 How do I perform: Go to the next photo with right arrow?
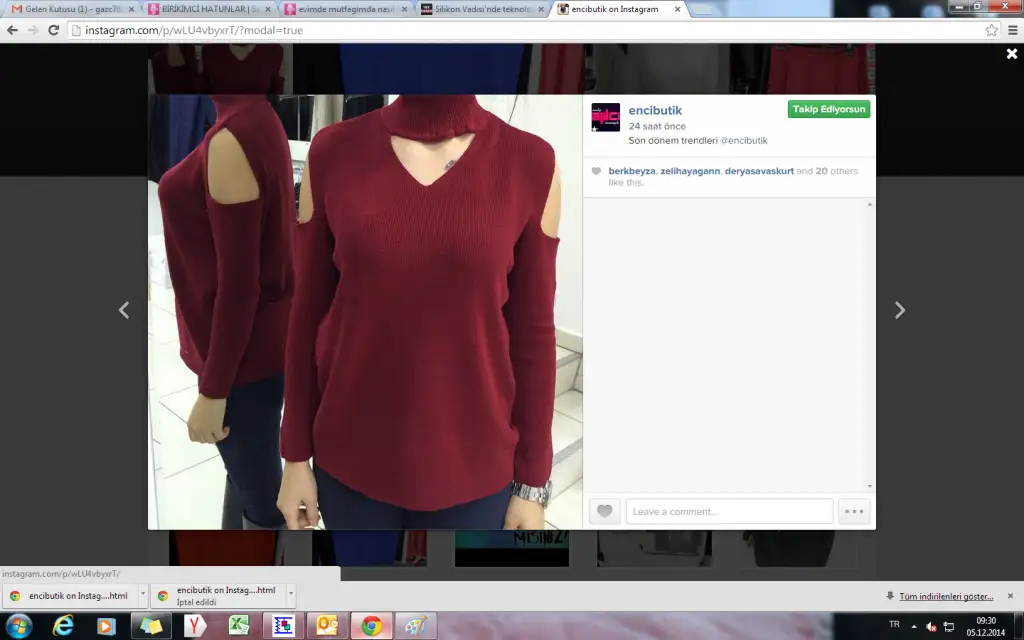tap(899, 310)
